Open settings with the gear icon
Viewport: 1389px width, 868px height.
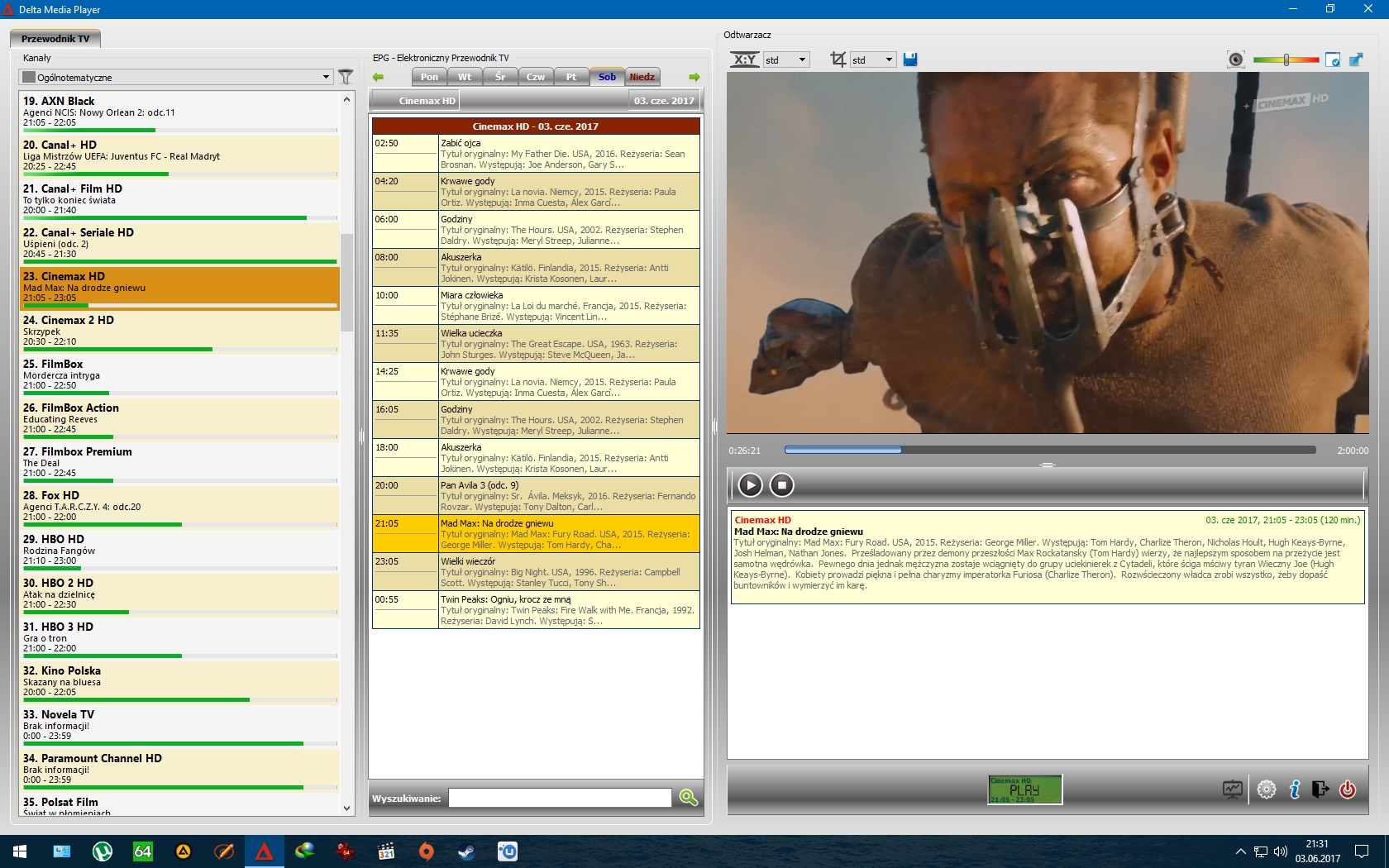tap(1266, 789)
